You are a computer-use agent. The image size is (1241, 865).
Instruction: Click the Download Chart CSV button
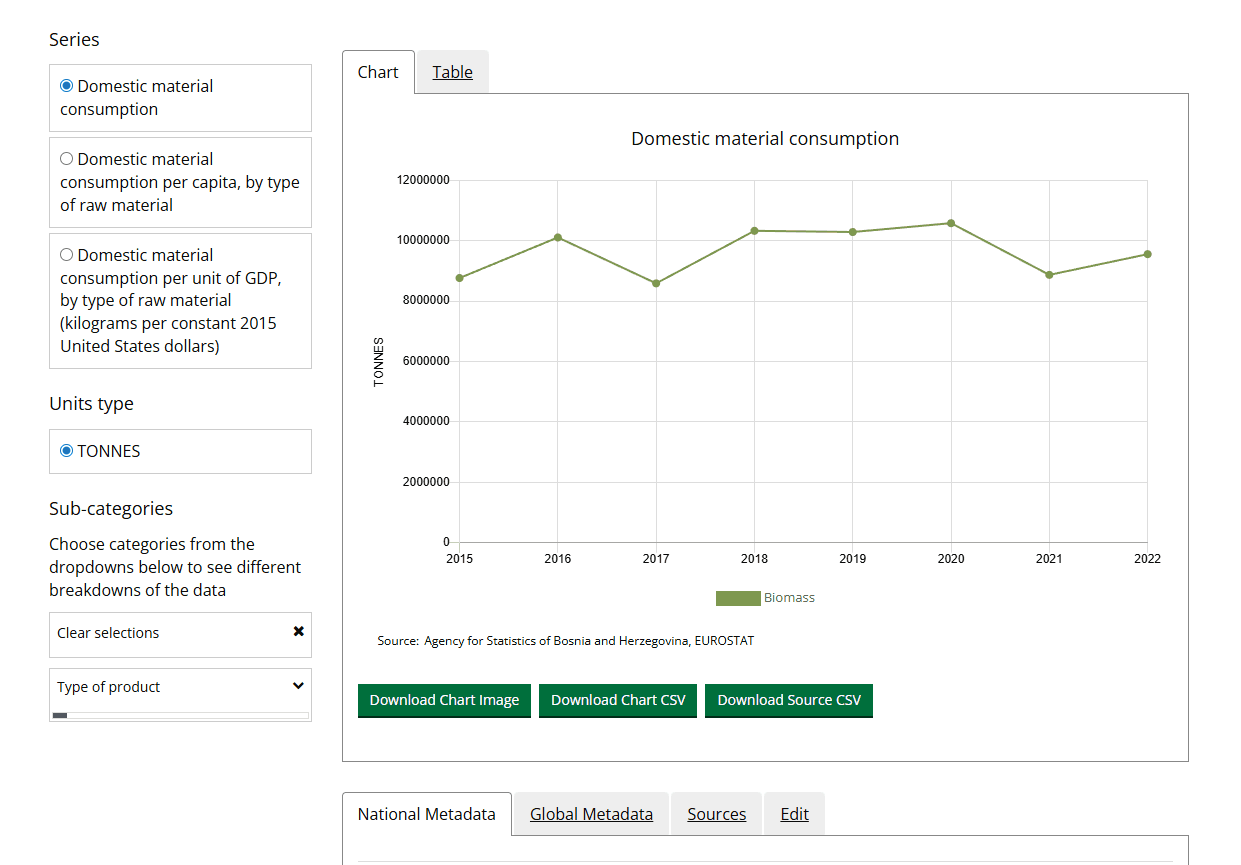618,700
